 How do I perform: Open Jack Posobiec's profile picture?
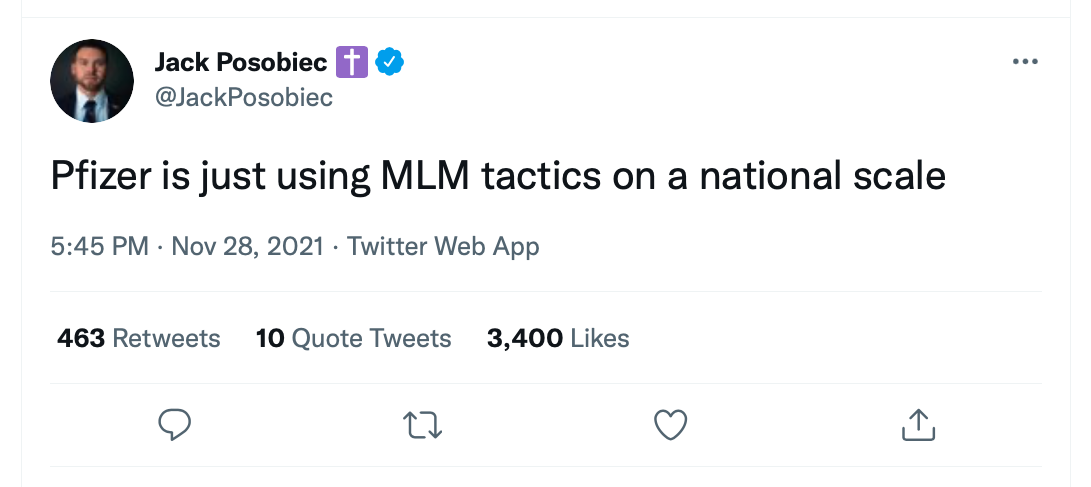pyautogui.click(x=92, y=81)
